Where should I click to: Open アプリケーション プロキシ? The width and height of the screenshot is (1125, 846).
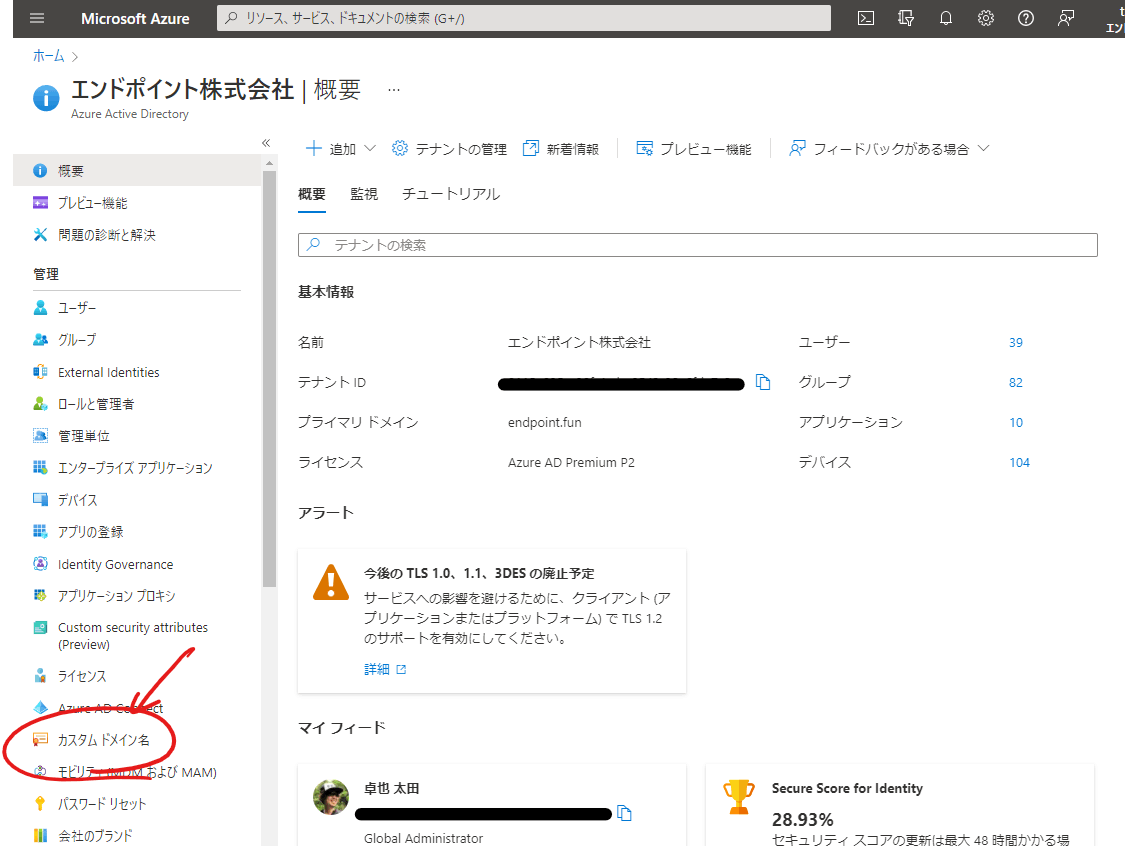coord(116,596)
